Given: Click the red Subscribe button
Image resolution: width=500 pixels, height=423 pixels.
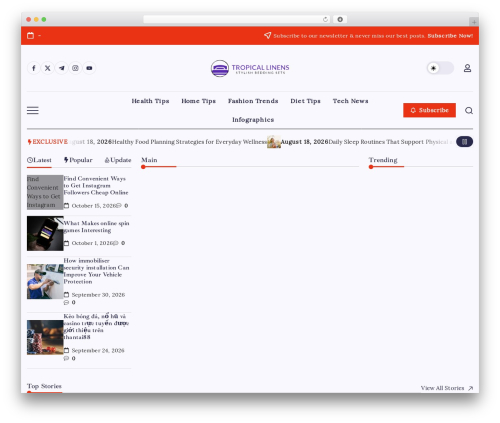Looking at the screenshot, I should (x=429, y=110).
